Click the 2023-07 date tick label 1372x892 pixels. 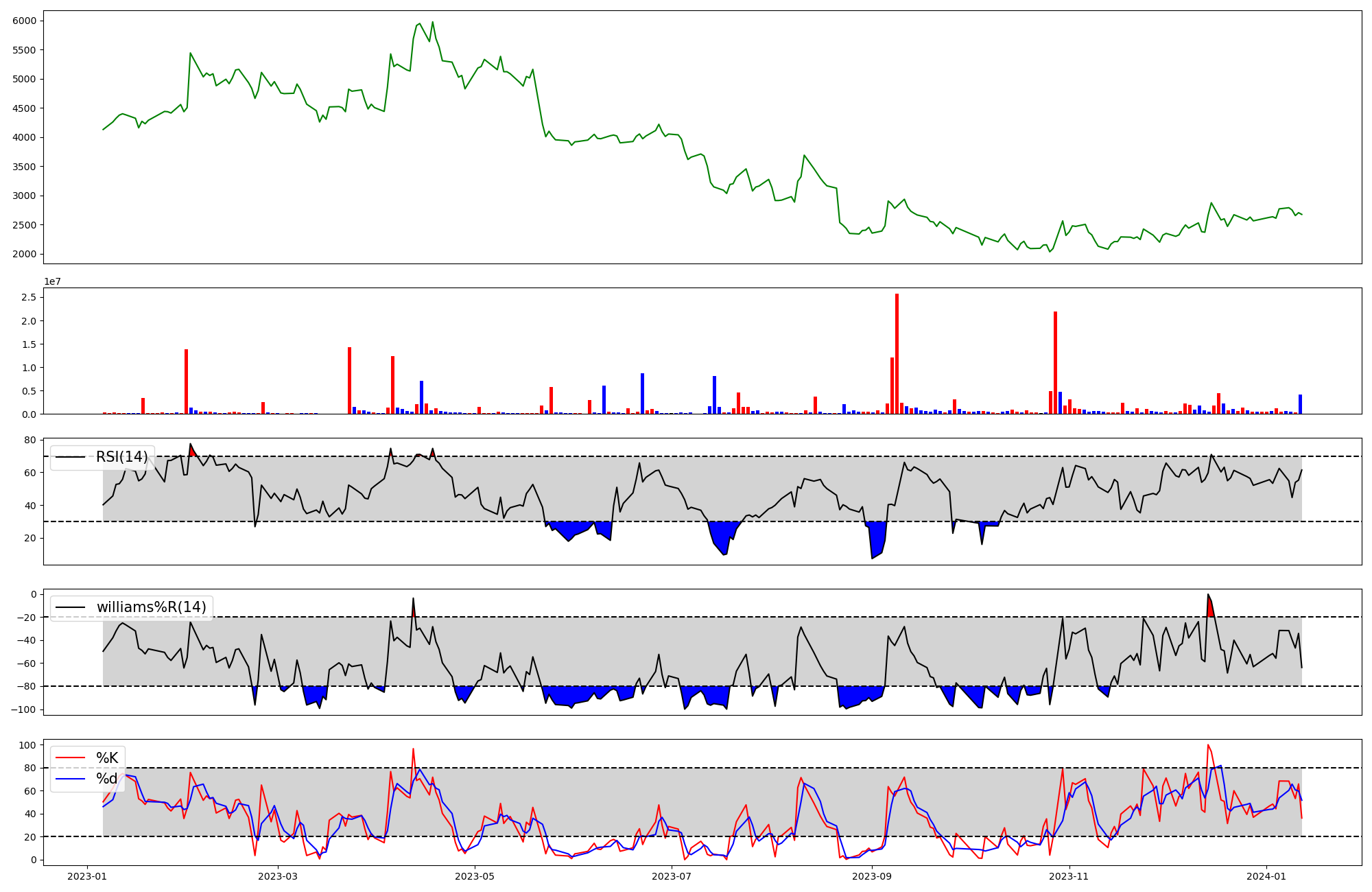(672, 876)
